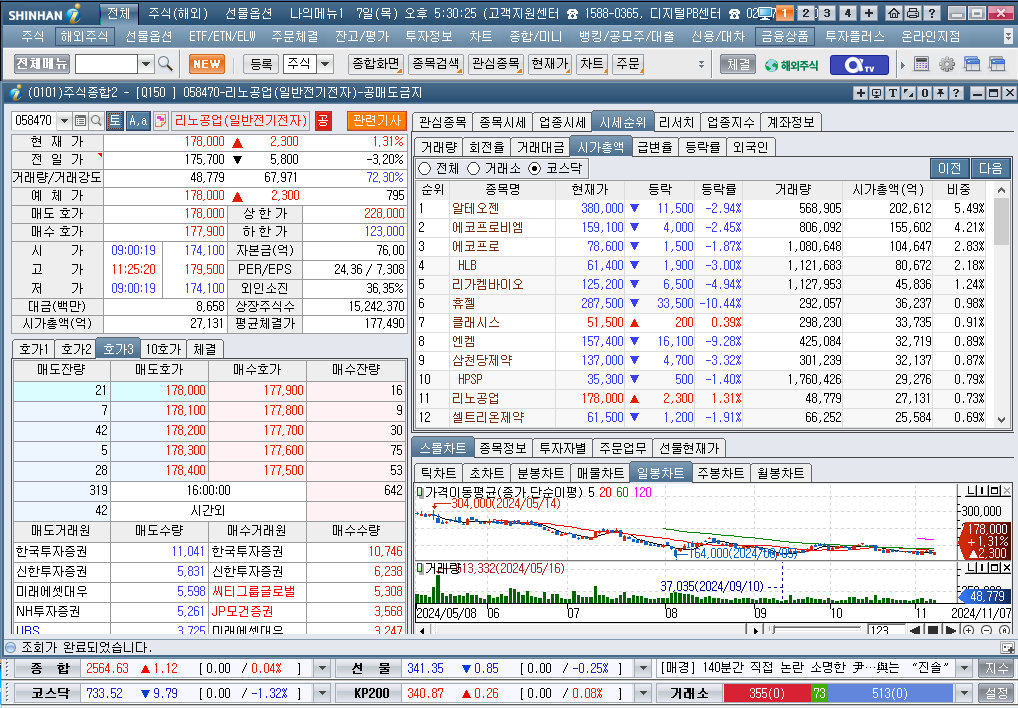Image resolution: width=1018 pixels, height=708 pixels.
Task: Open the cascade windows icon in toolbar
Action: coord(972,64)
